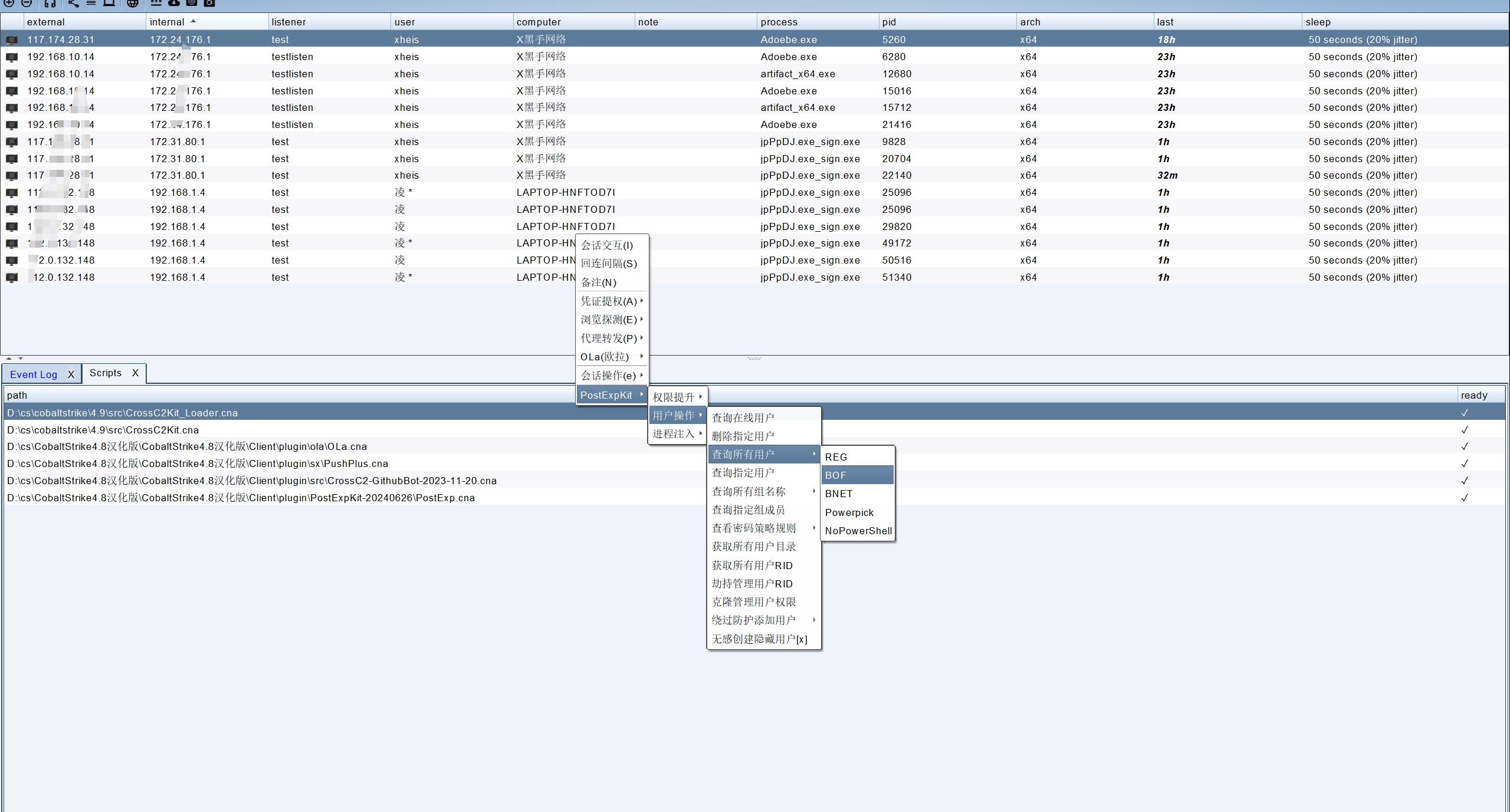
Task: Sort sessions by the sleep column header
Action: click(x=1404, y=22)
